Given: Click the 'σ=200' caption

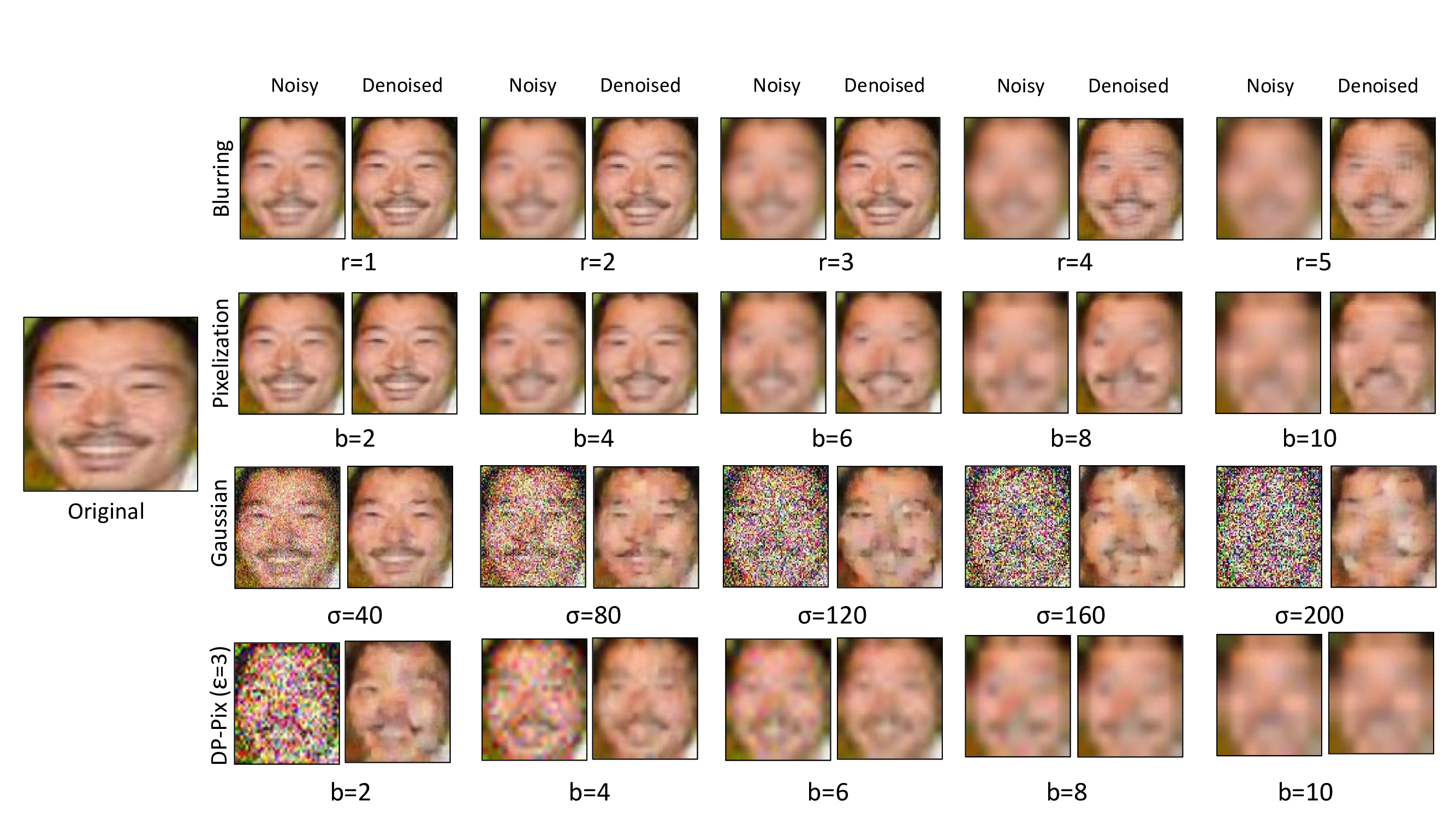Looking at the screenshot, I should coord(1309,615).
